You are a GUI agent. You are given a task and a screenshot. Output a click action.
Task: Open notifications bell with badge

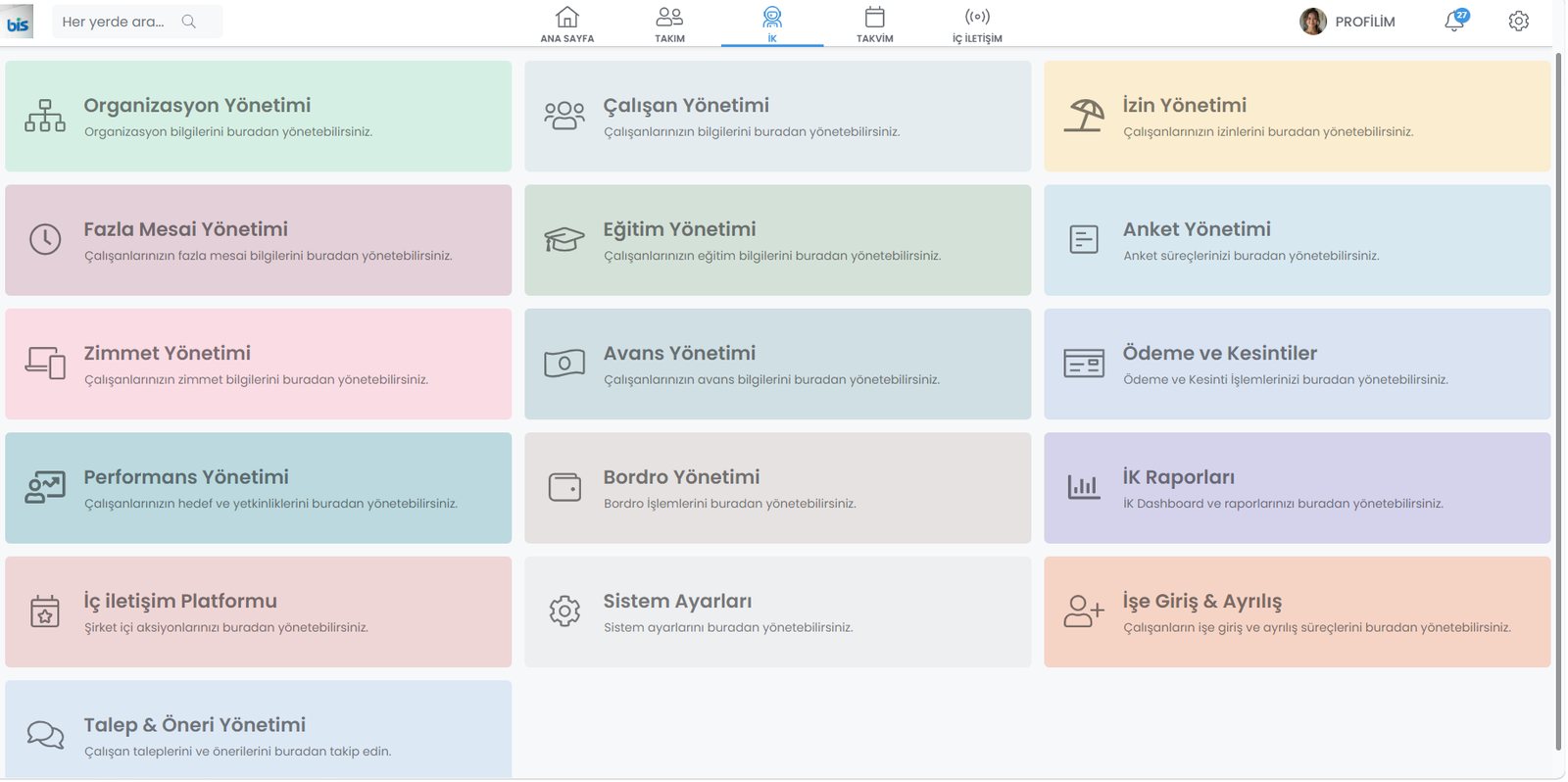click(x=1455, y=21)
